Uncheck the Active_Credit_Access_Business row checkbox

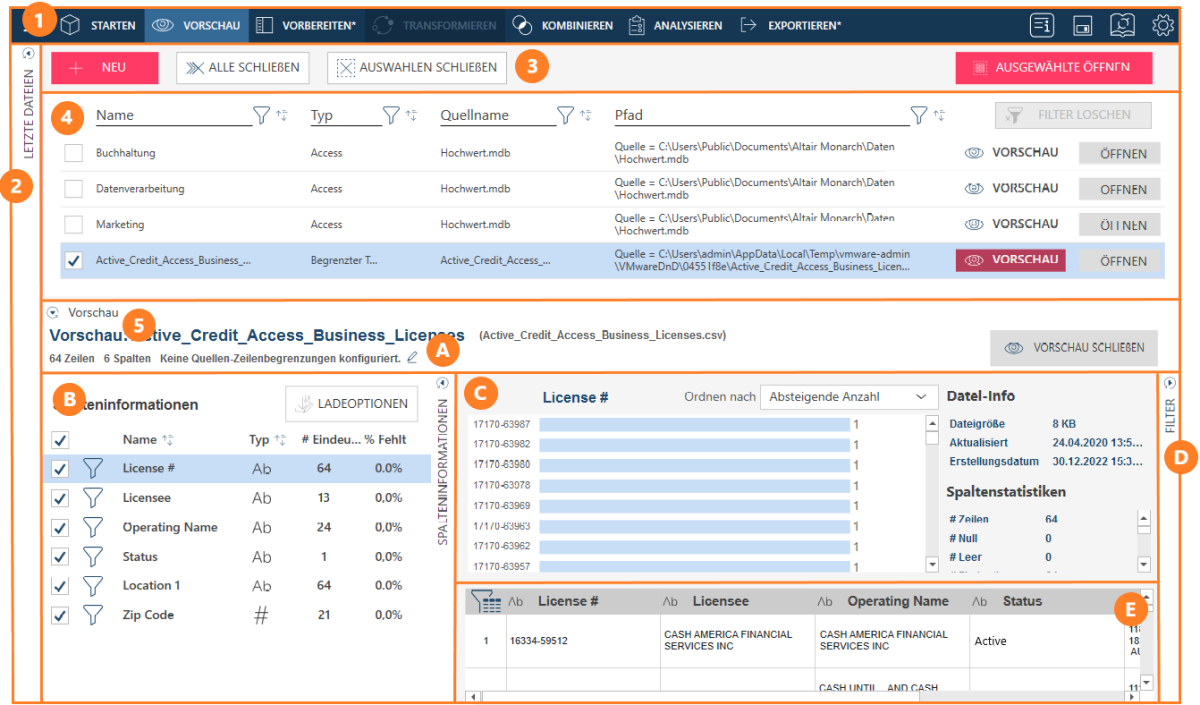click(x=74, y=261)
